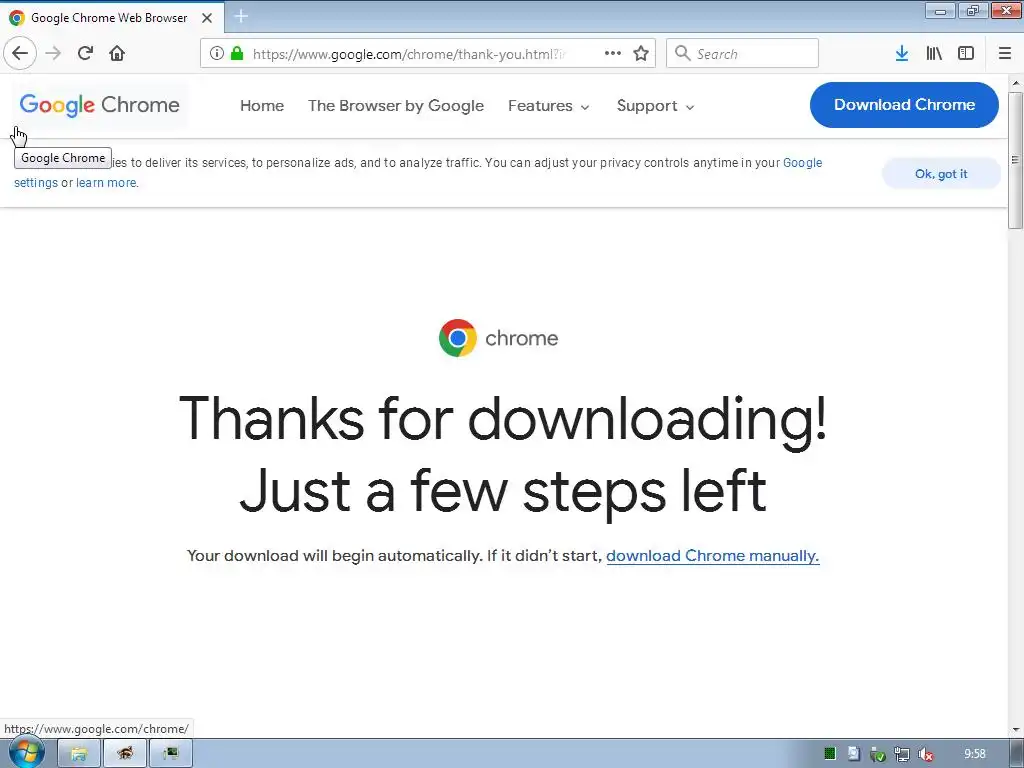Expand the Features dropdown menu
The height and width of the screenshot is (768, 1024).
coord(549,106)
